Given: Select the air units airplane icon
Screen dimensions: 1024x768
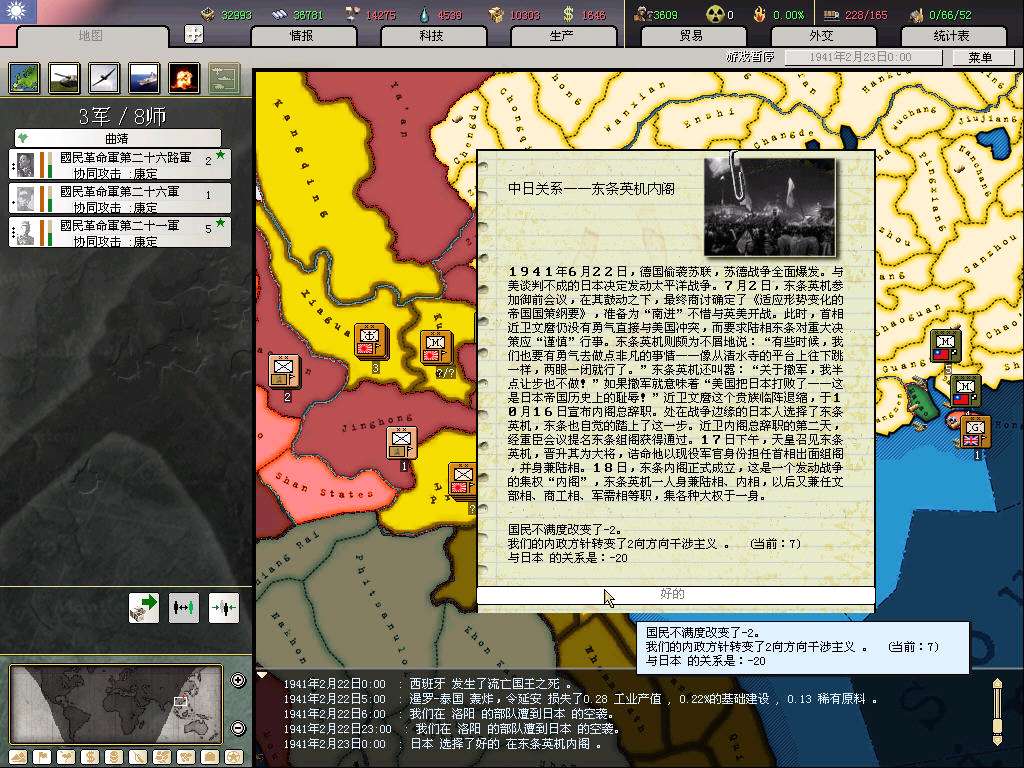Looking at the screenshot, I should (104, 78).
